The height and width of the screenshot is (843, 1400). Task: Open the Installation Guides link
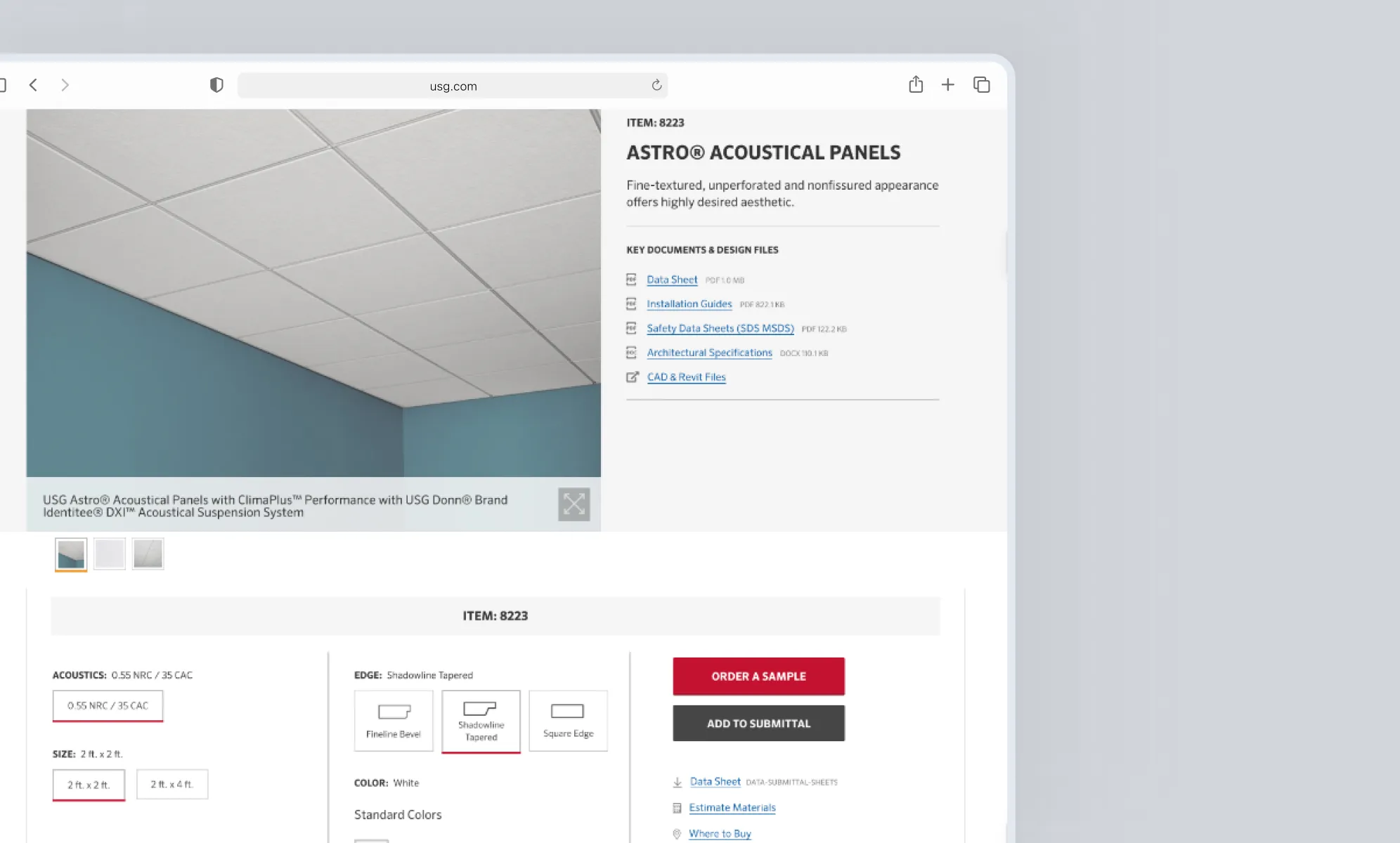coord(689,304)
